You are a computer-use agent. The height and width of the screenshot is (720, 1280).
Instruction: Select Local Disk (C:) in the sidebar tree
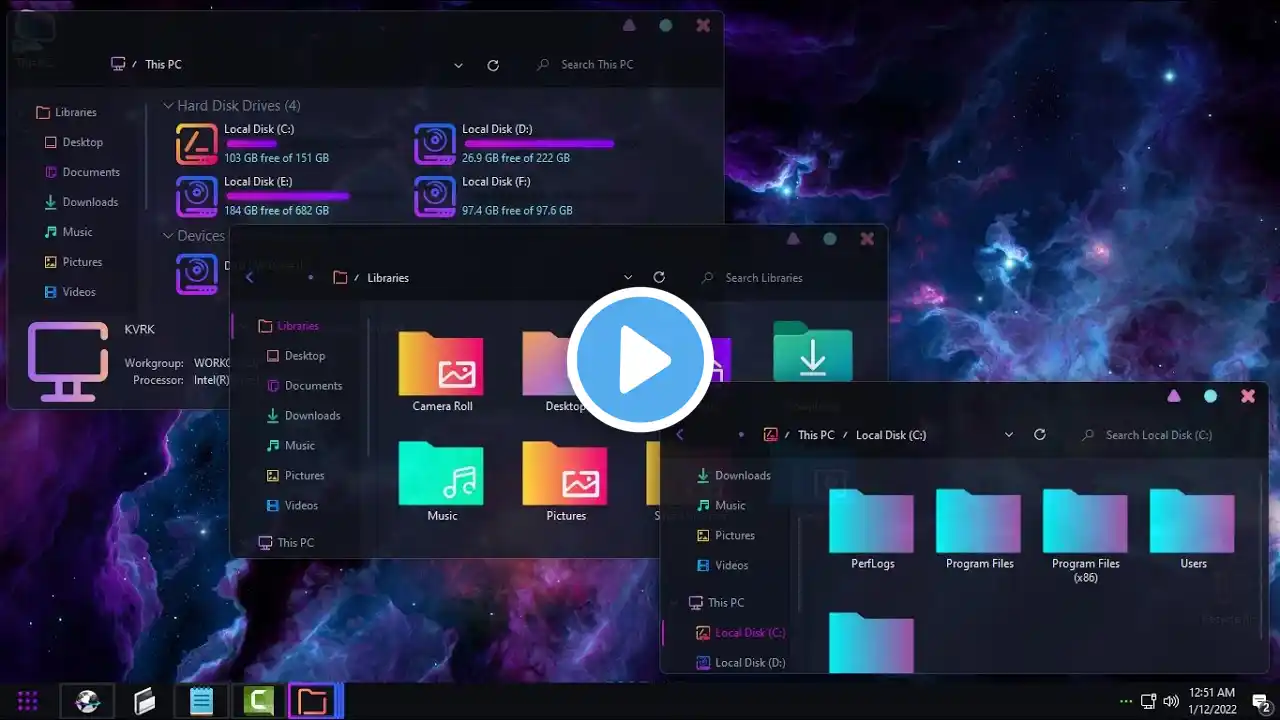[741, 633]
